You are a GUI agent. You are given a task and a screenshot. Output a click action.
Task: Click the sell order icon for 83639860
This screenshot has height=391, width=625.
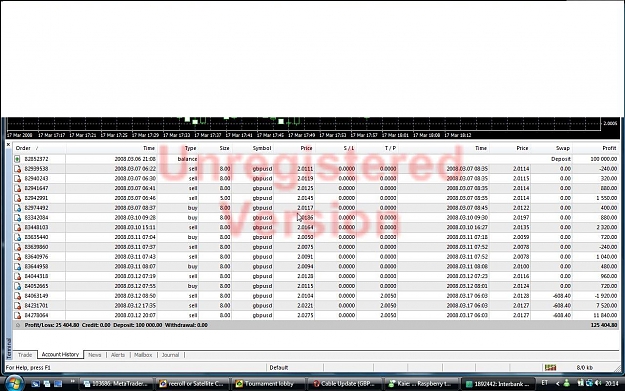pos(18,247)
